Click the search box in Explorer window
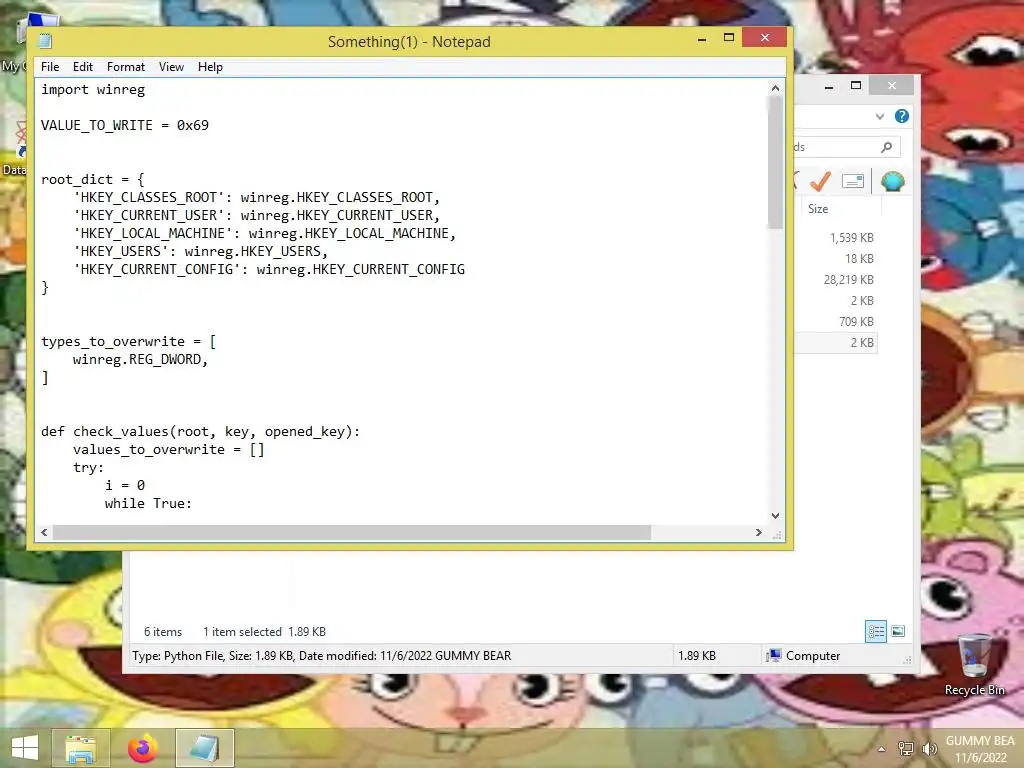This screenshot has height=768, width=1024. (847, 147)
